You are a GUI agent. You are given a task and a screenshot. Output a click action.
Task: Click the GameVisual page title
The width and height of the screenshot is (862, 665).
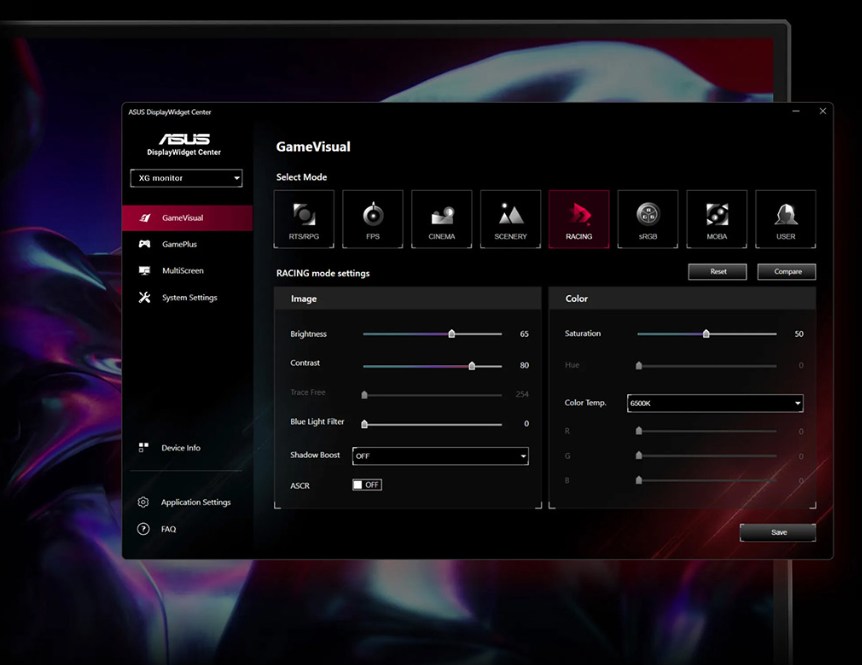pyautogui.click(x=313, y=147)
